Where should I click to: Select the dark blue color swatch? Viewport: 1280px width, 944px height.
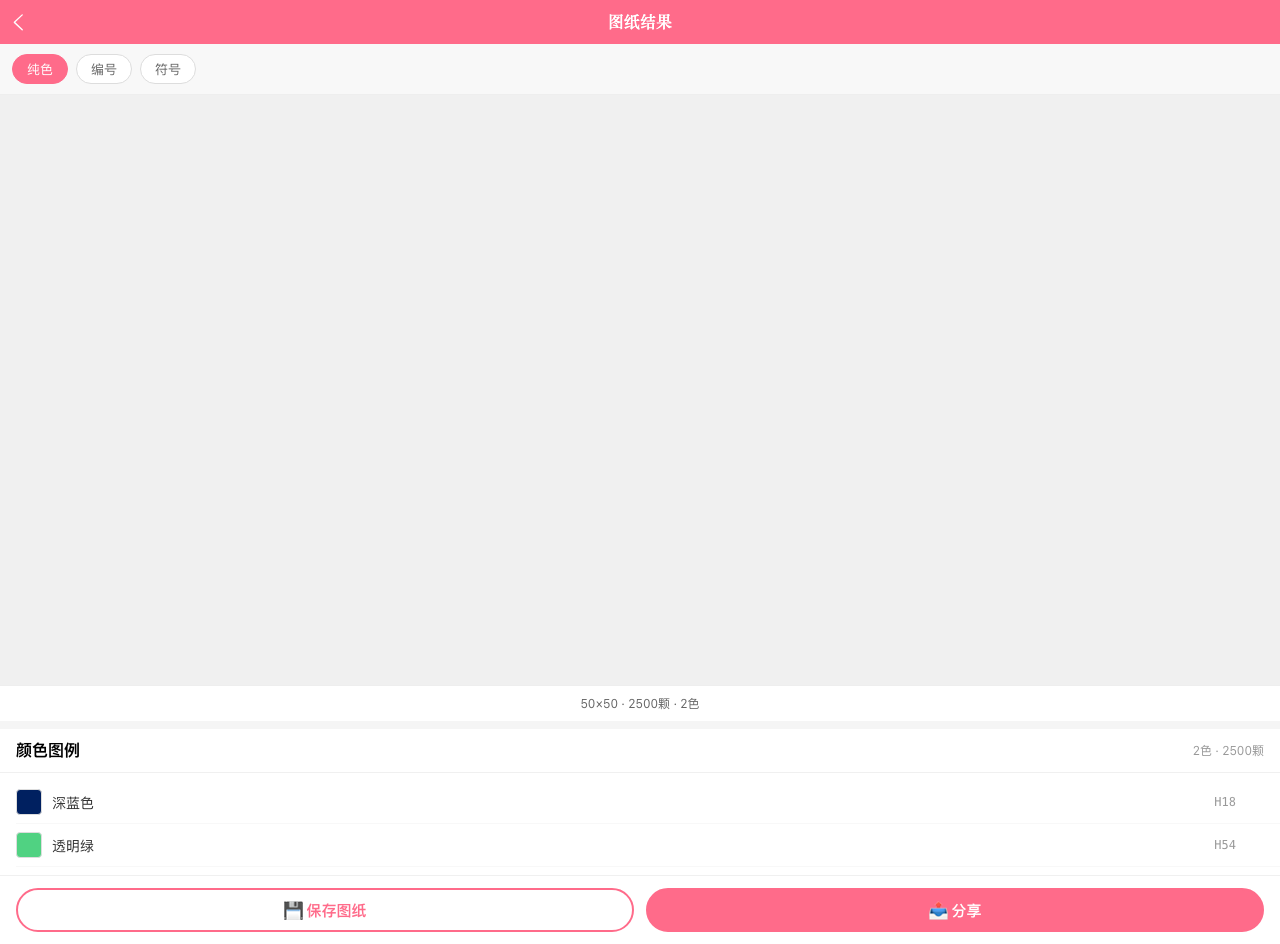[29, 802]
